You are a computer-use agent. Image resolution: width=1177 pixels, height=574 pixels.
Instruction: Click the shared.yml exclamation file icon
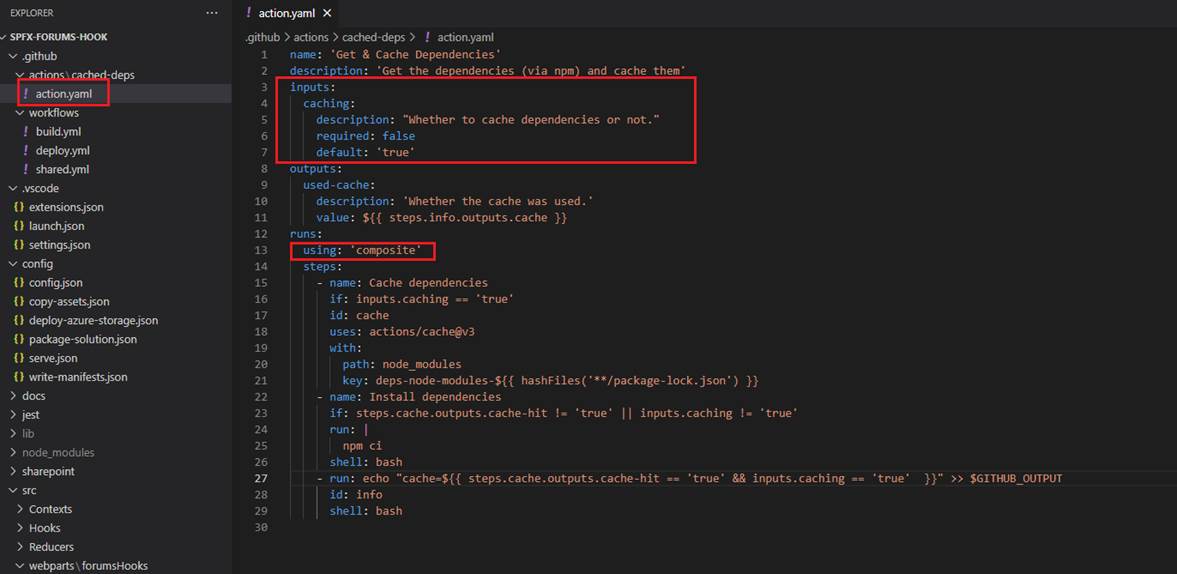coord(26,170)
